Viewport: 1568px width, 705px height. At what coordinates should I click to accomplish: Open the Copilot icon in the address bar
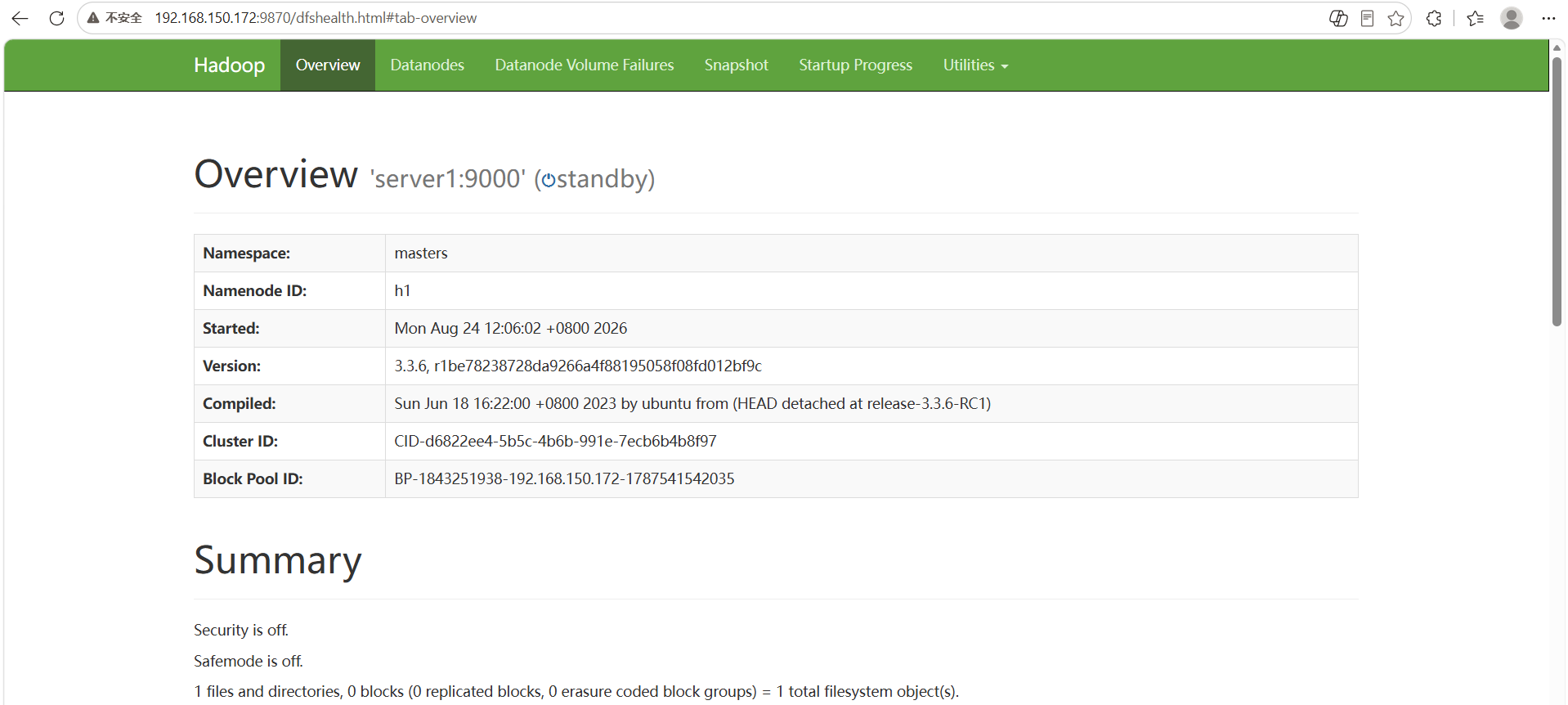(x=1338, y=18)
